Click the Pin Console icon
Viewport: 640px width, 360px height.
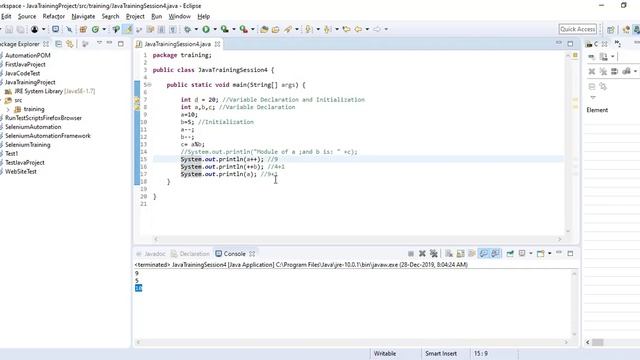[510, 253]
